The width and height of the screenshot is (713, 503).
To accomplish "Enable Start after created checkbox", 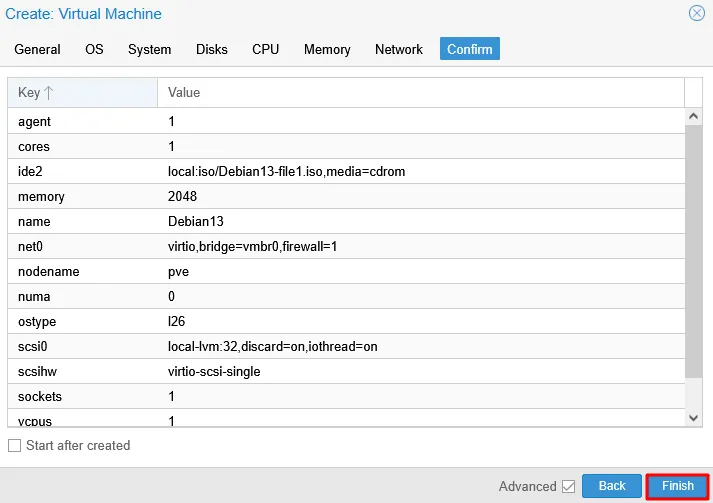I will point(15,445).
